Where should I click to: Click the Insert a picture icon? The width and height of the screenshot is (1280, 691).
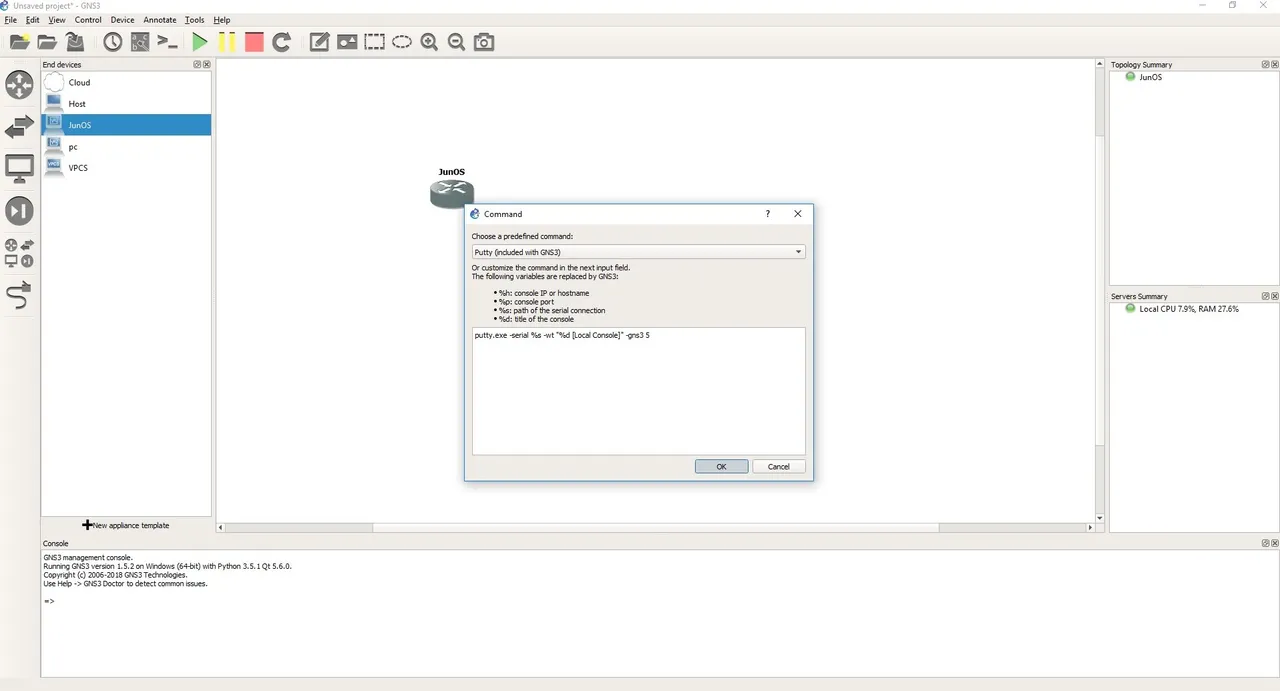tap(347, 42)
